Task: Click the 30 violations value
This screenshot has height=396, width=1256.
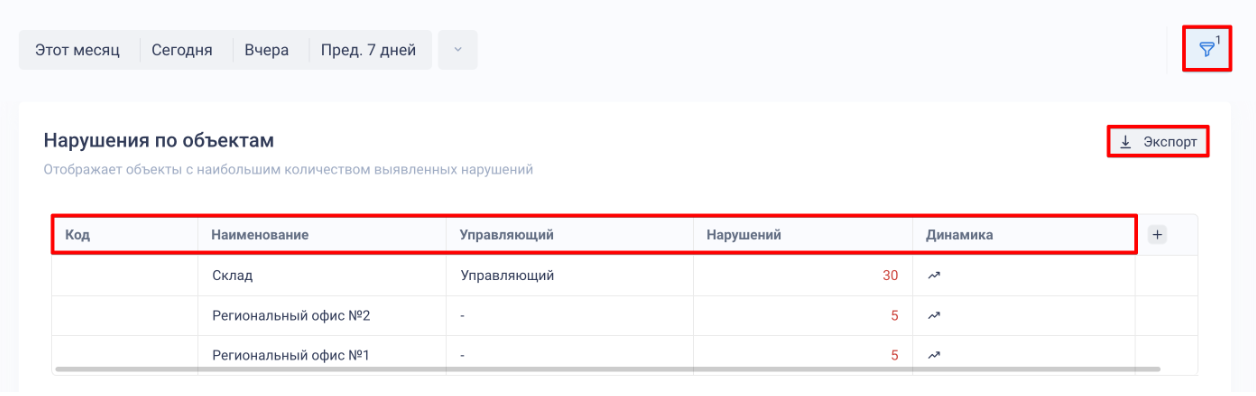Action: (890, 276)
